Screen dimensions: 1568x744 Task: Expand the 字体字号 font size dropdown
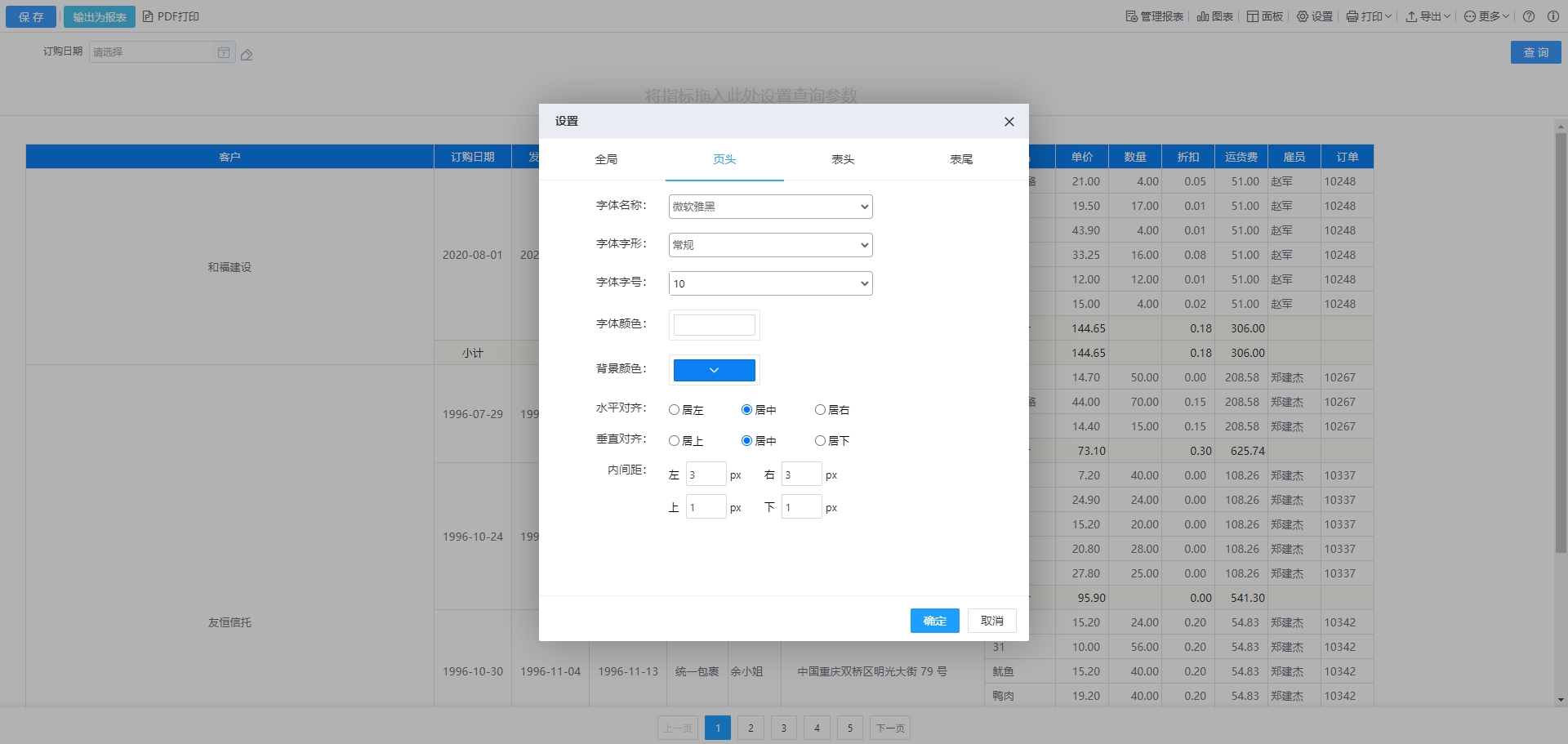point(770,283)
